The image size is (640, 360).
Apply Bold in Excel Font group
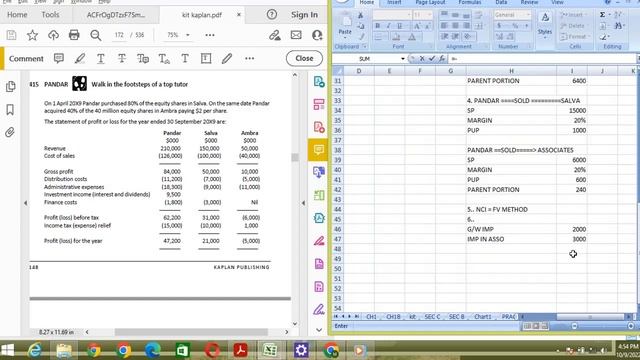tap(378, 26)
